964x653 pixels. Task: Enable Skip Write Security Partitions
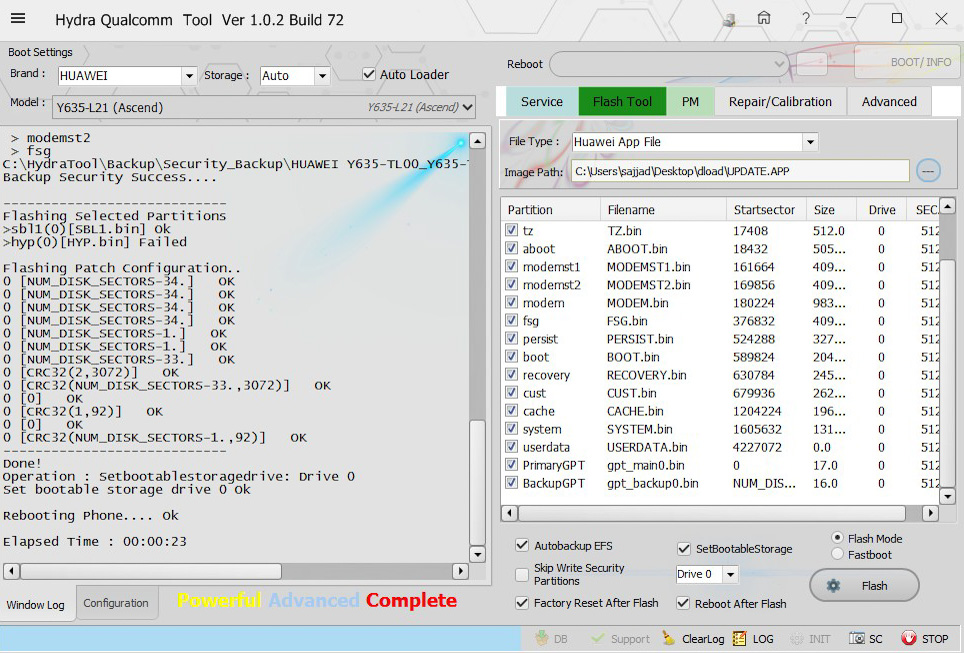coord(522,574)
